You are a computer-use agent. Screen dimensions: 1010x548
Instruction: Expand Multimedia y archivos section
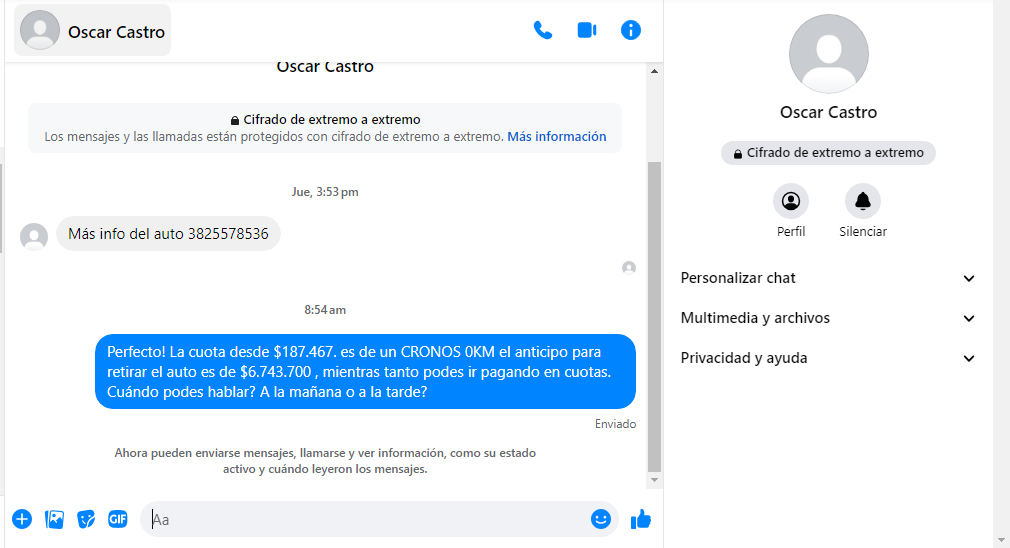pos(828,318)
